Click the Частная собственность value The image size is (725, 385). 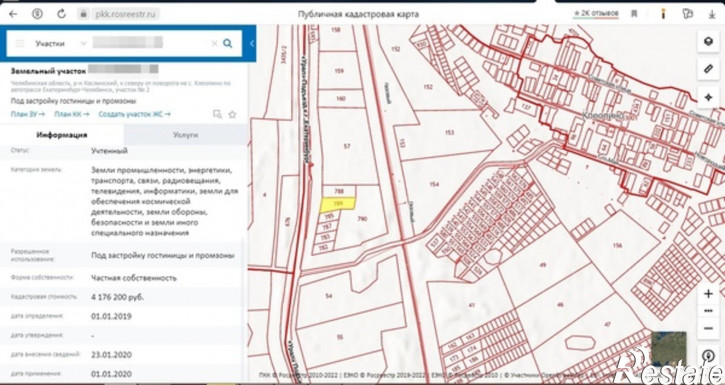tap(134, 278)
